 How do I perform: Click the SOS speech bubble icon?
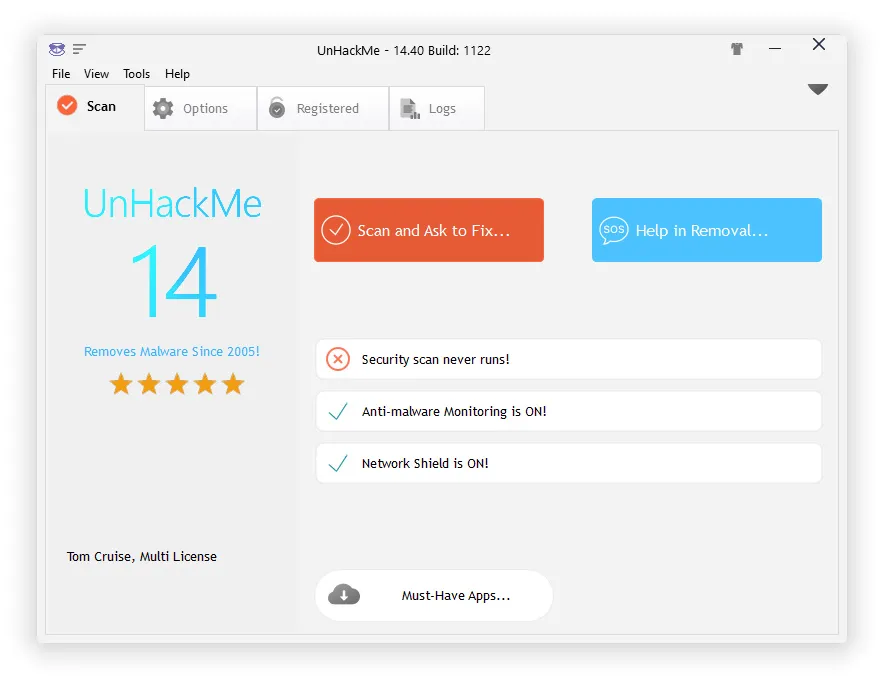(x=613, y=230)
